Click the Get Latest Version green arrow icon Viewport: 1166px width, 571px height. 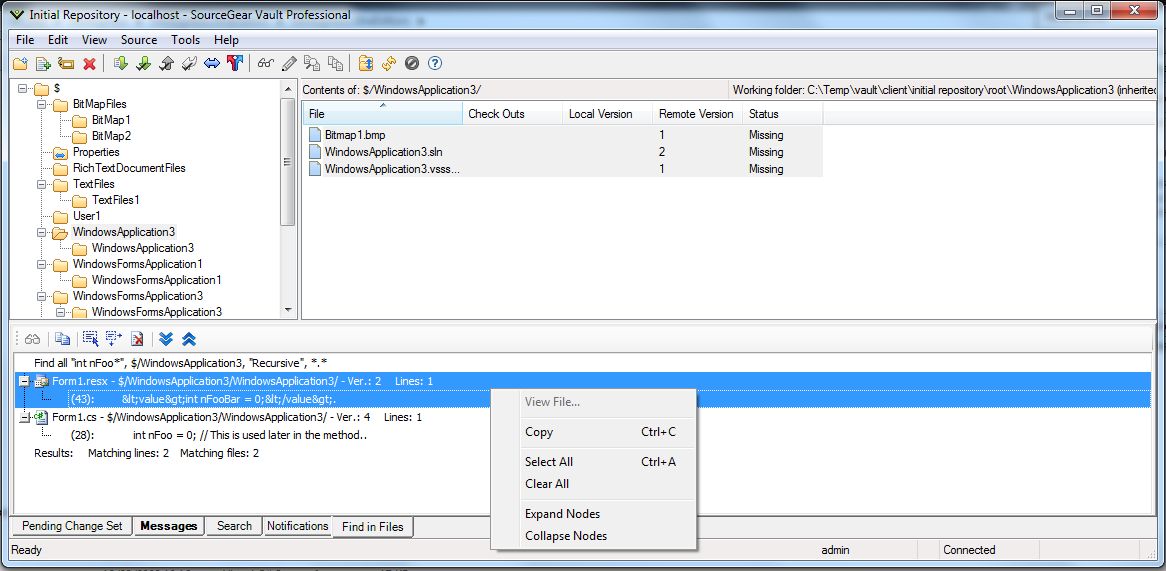120,64
